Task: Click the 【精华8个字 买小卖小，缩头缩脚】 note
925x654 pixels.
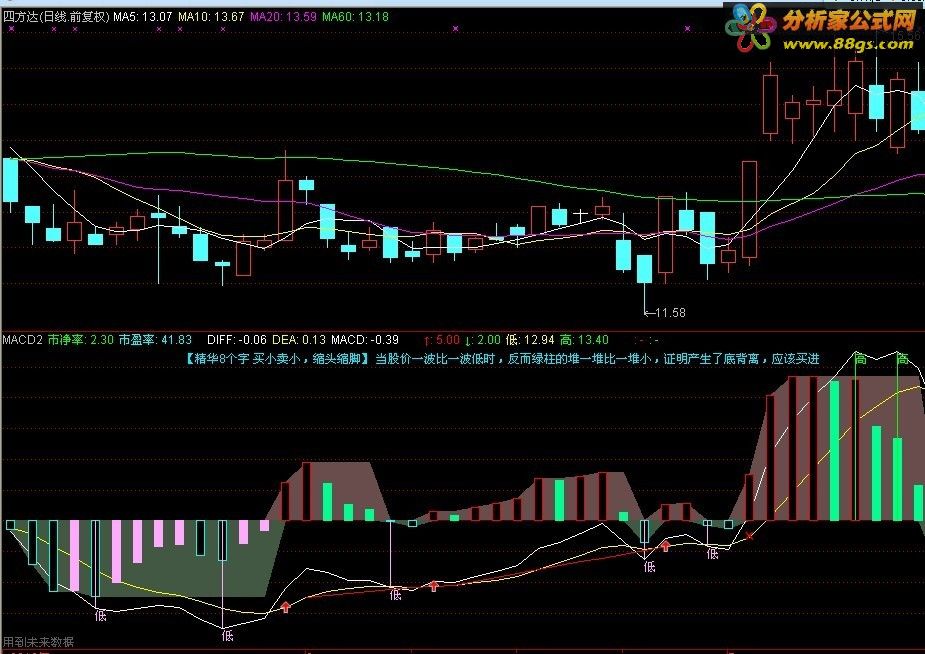Action: 277,359
